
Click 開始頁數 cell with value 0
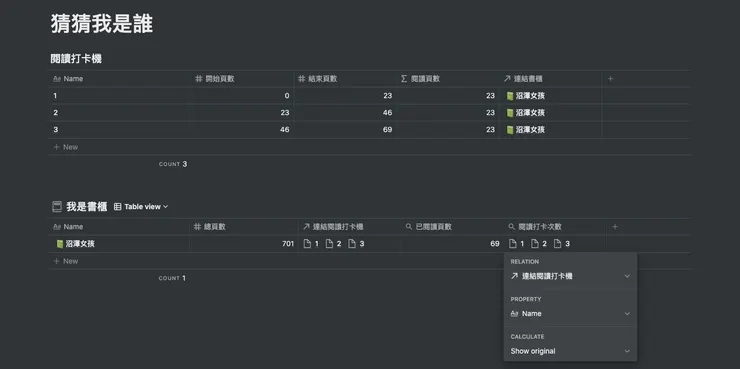[x=242, y=96]
